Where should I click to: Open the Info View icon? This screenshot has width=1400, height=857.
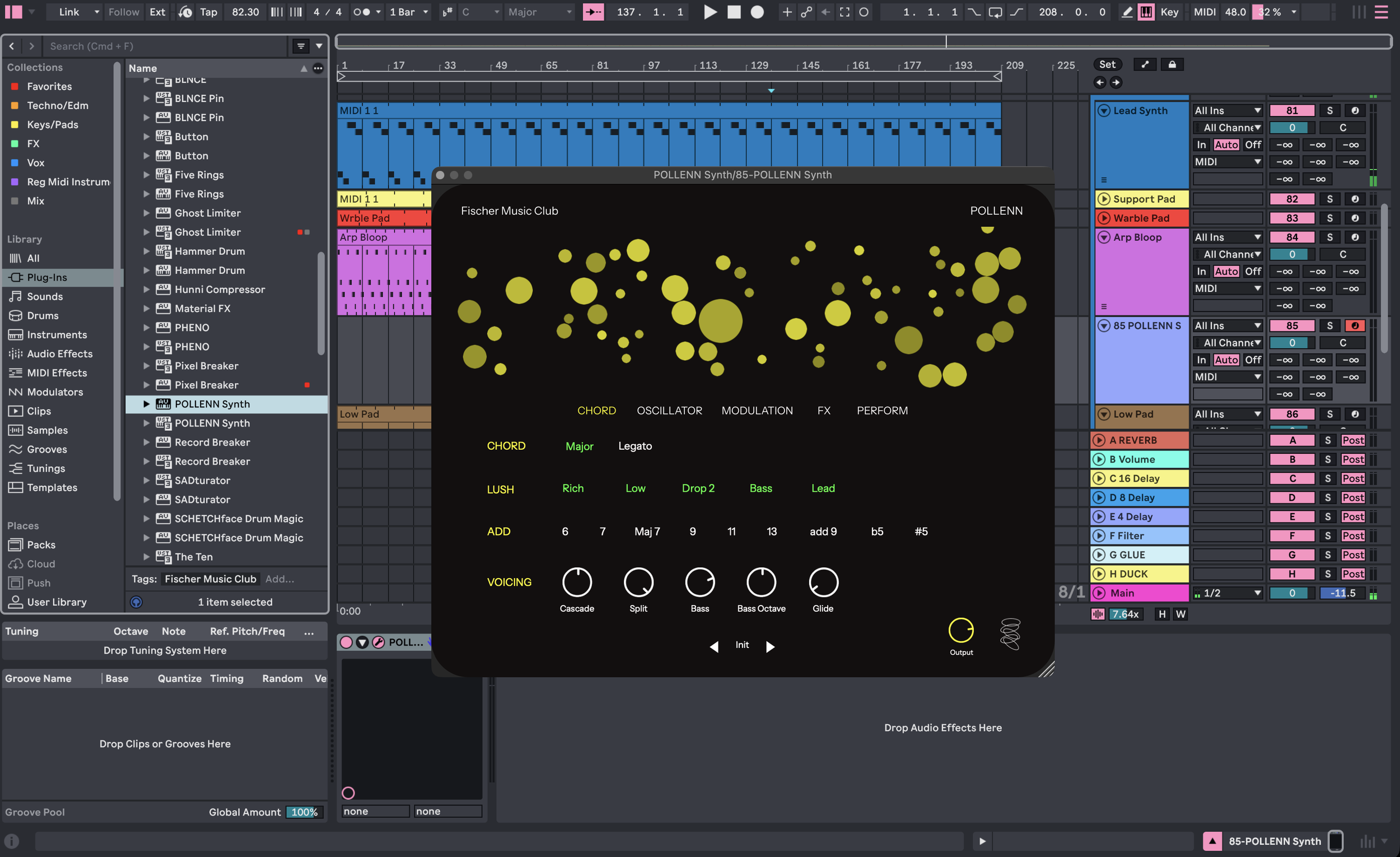[12, 841]
